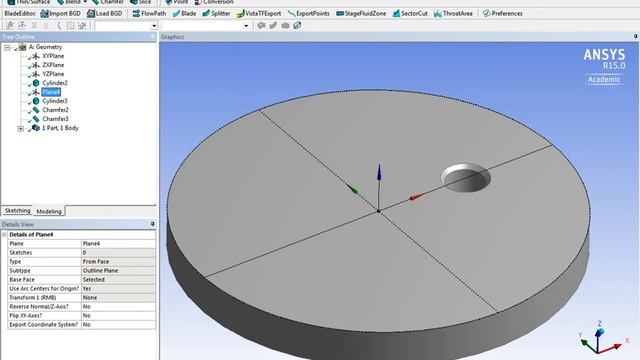Collapse the Details of Plane4 section

[4, 235]
